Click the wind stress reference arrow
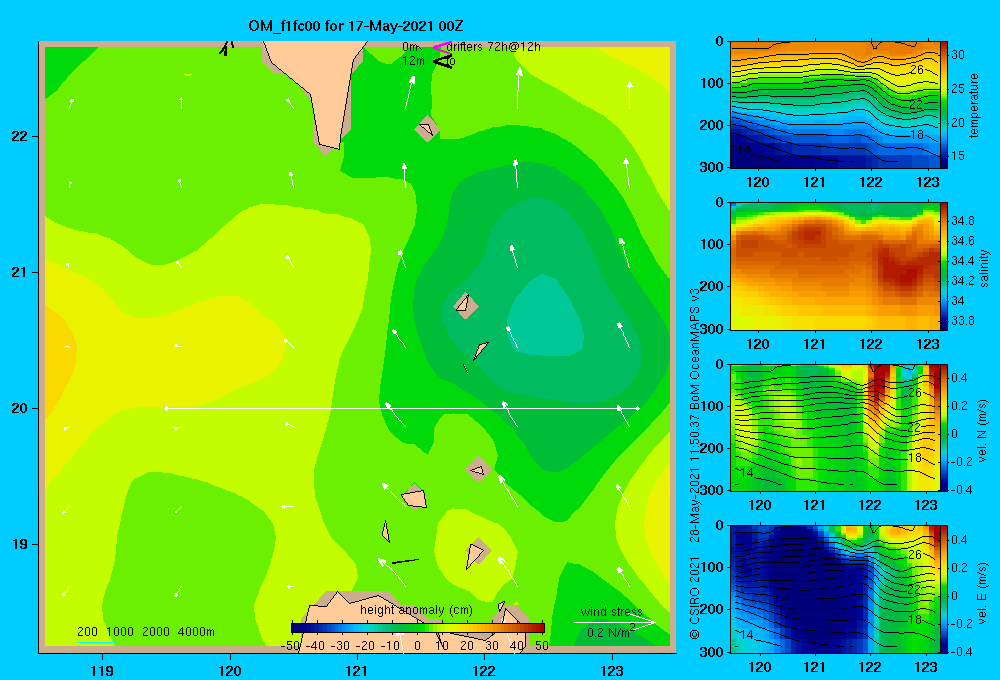 614,622
